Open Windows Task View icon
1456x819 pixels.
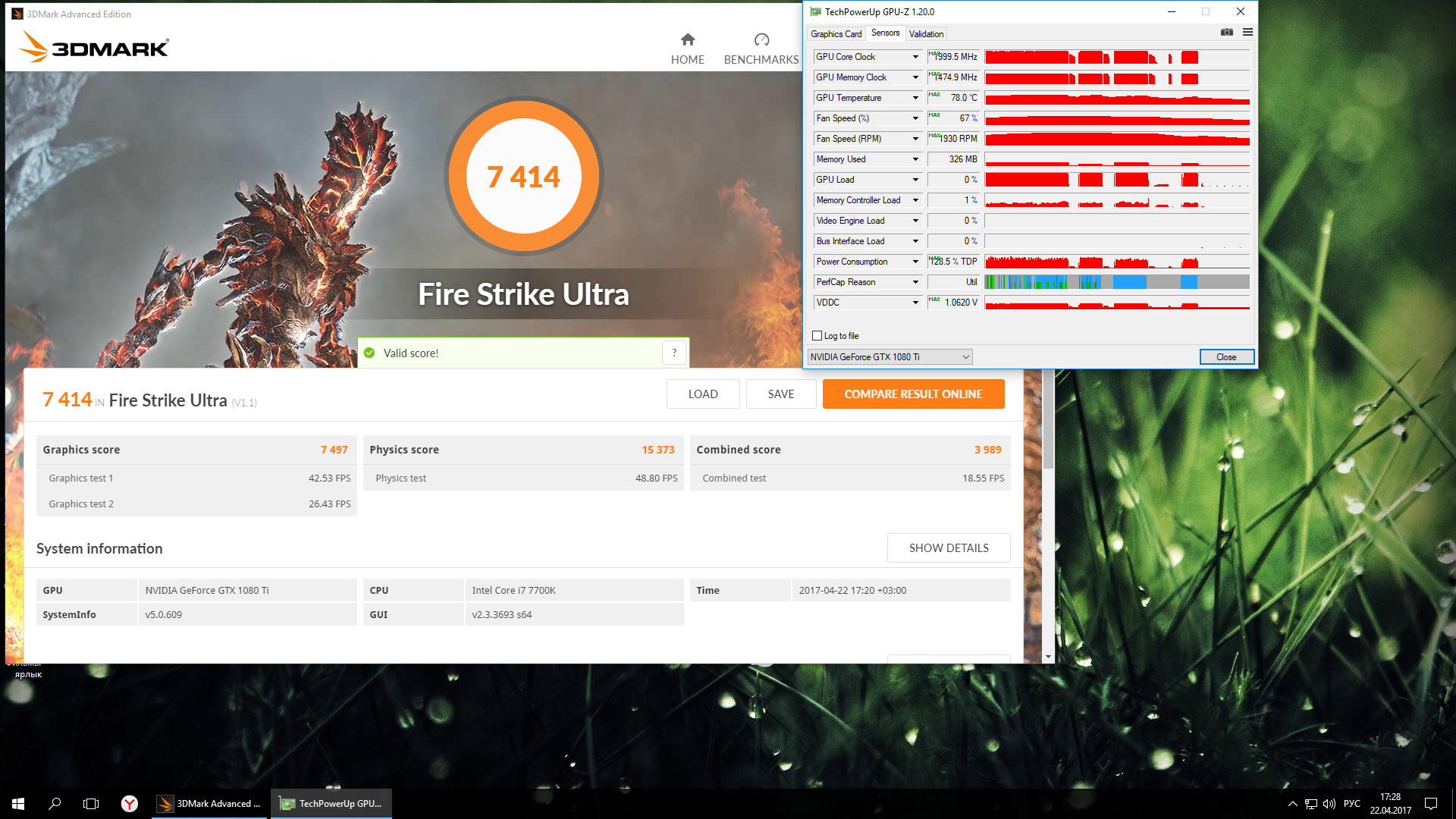(x=91, y=803)
